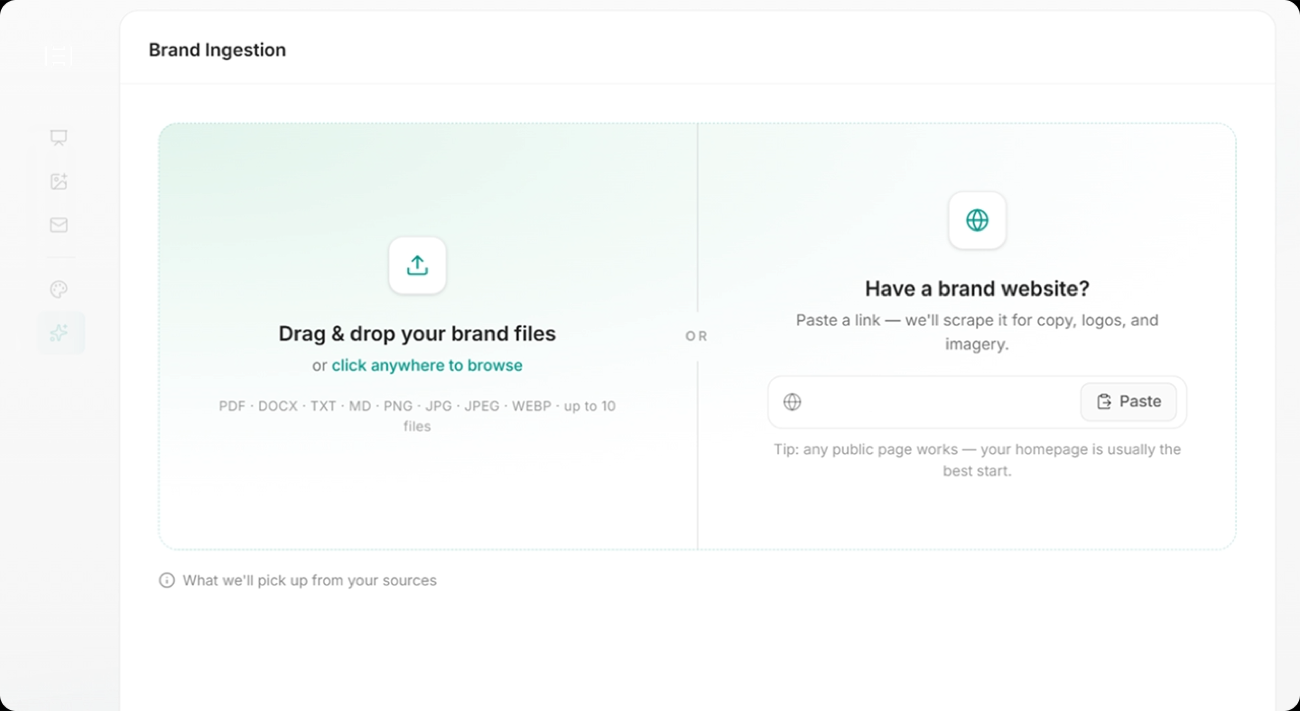Click the Paste button
Screen dimensions: 1300x711
click(x=1128, y=402)
